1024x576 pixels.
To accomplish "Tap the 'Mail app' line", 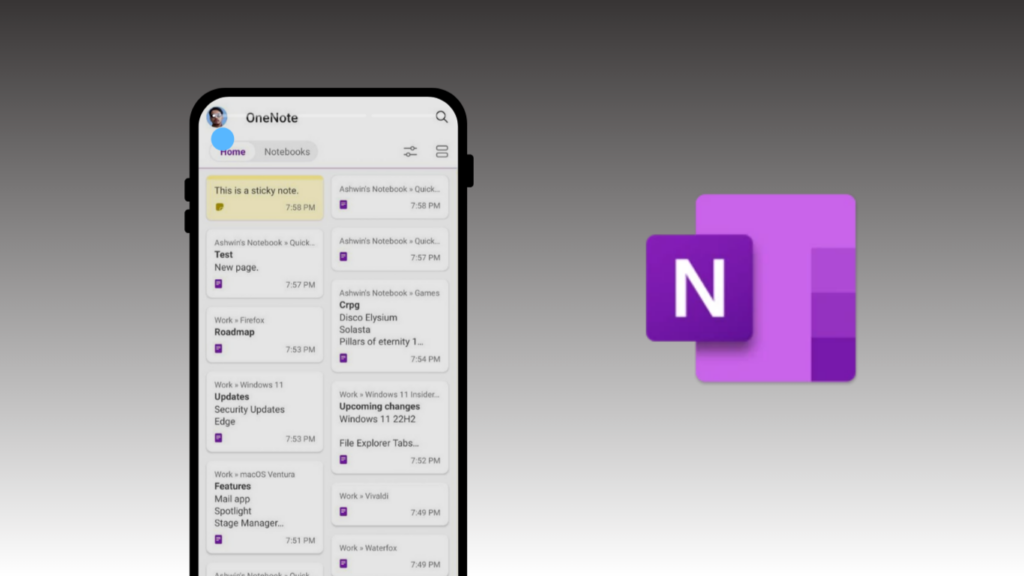I will 232,499.
